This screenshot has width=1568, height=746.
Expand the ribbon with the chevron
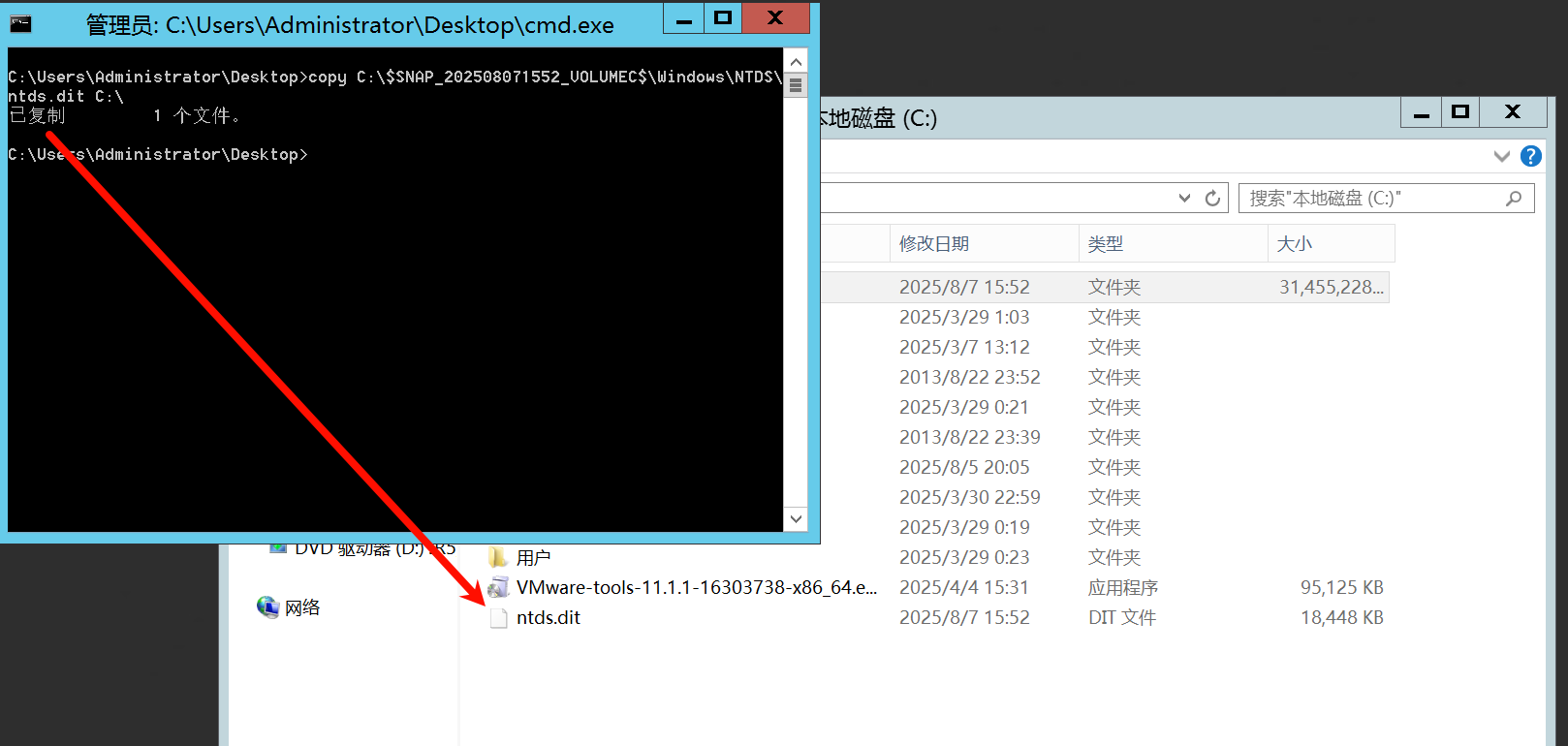[1502, 156]
